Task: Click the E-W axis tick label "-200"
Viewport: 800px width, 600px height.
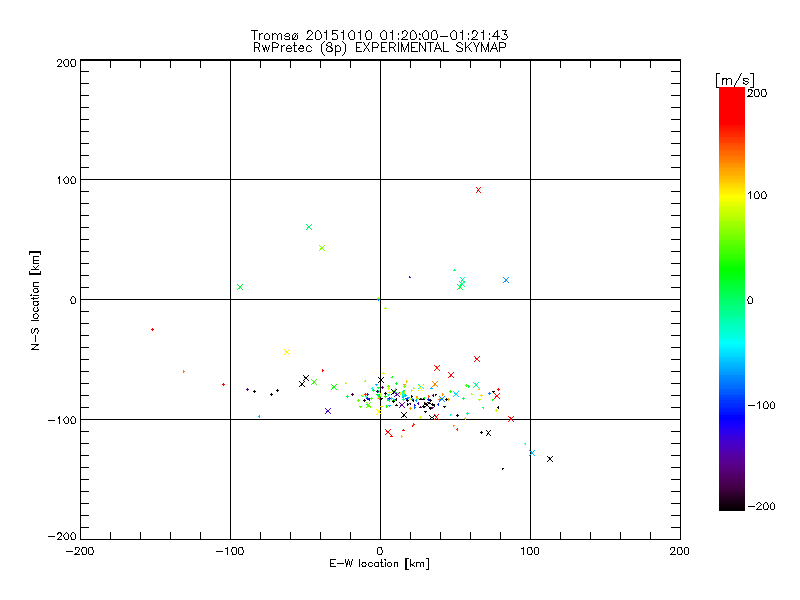Action: point(80,551)
